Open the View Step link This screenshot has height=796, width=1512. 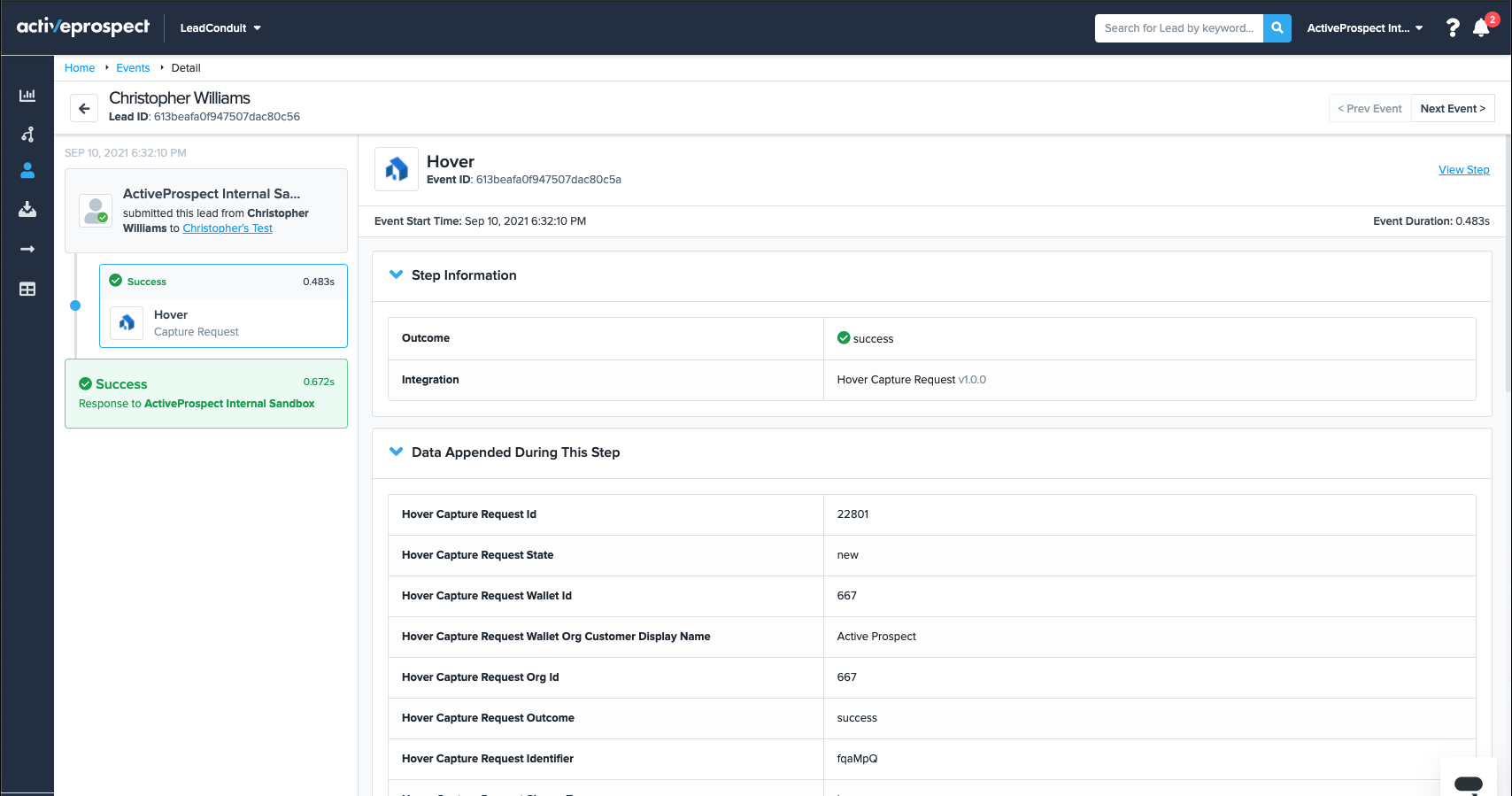[1463, 170]
